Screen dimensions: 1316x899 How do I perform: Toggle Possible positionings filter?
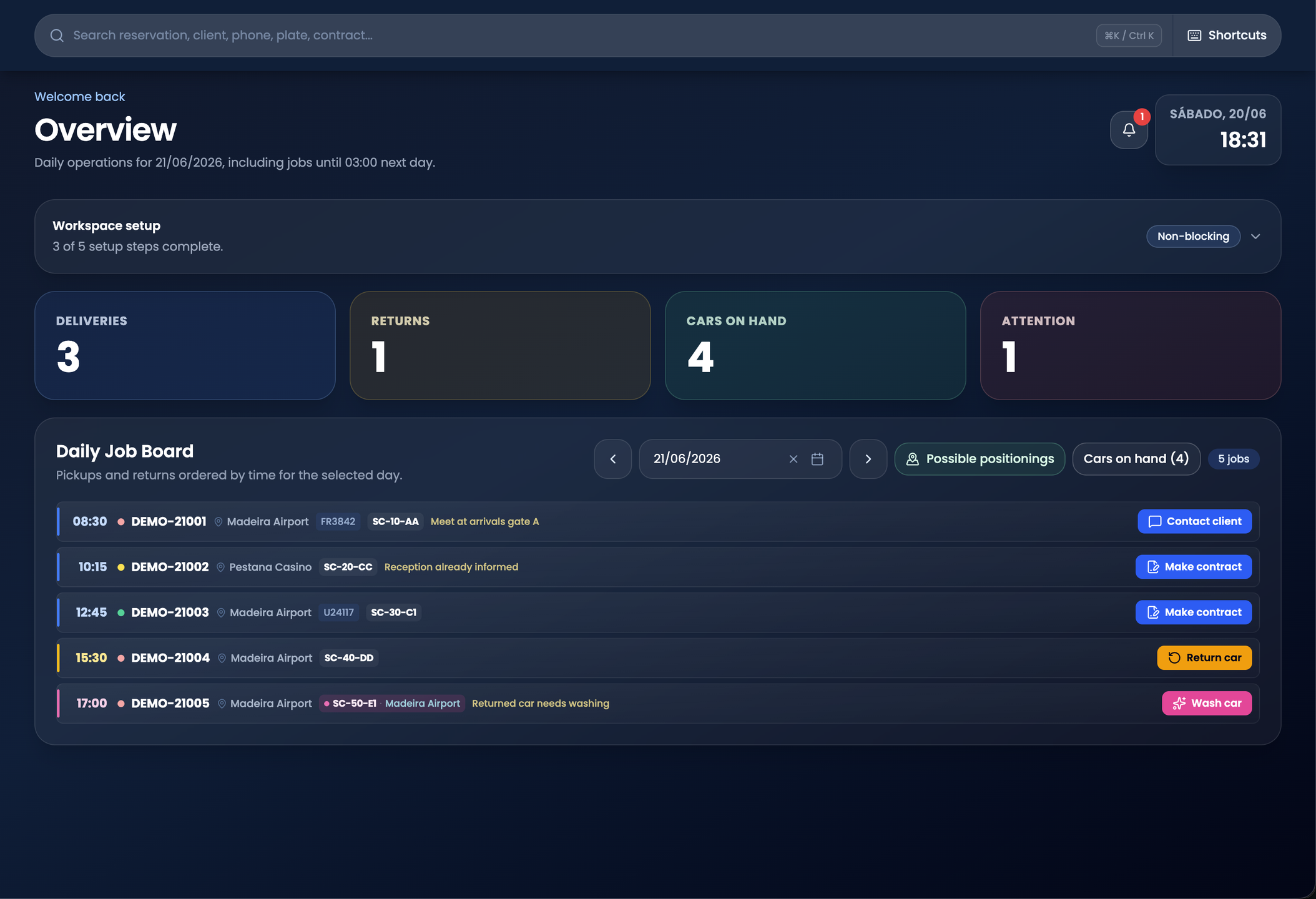(x=980, y=459)
